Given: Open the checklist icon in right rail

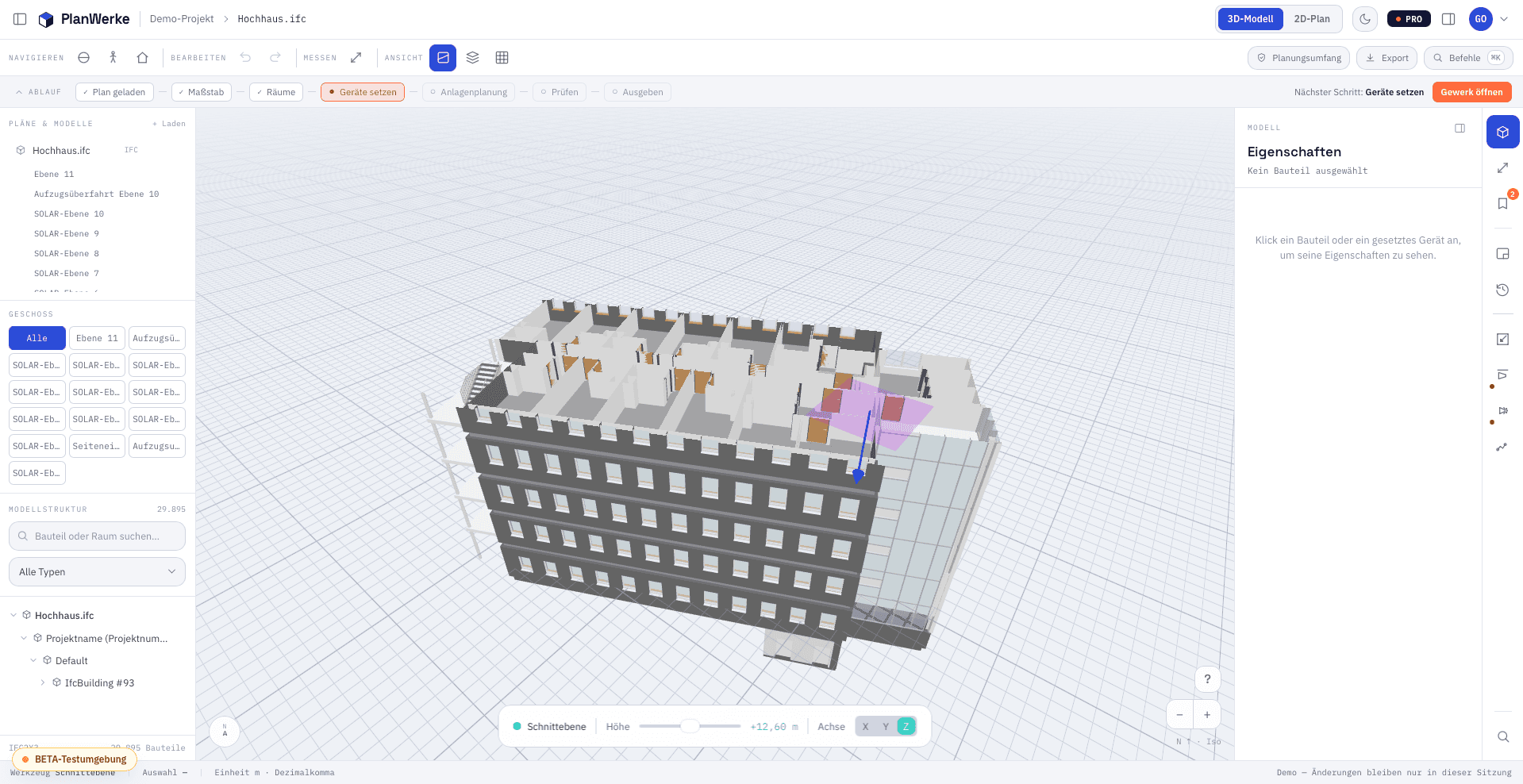Looking at the screenshot, I should (1503, 340).
